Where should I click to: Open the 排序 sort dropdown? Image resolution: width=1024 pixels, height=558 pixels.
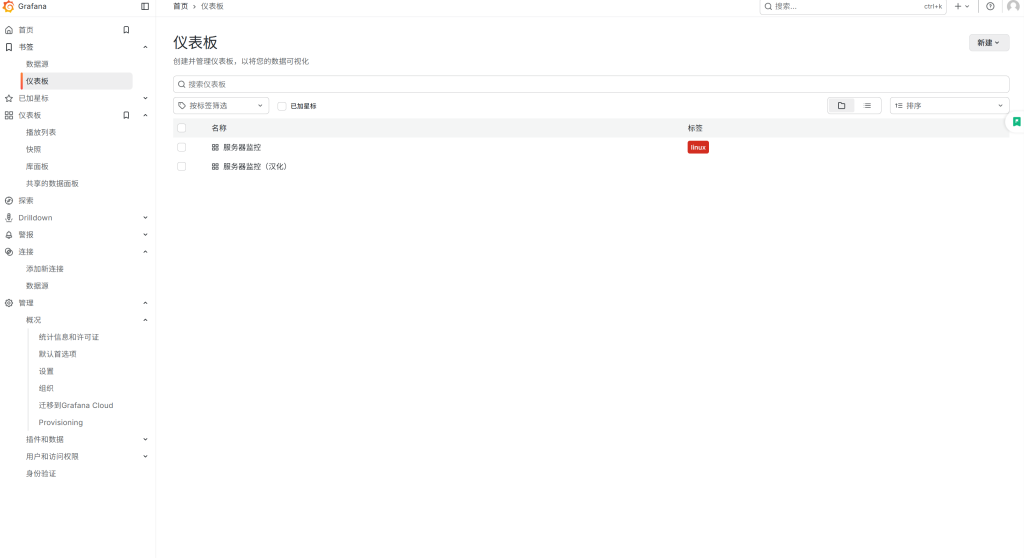point(949,105)
